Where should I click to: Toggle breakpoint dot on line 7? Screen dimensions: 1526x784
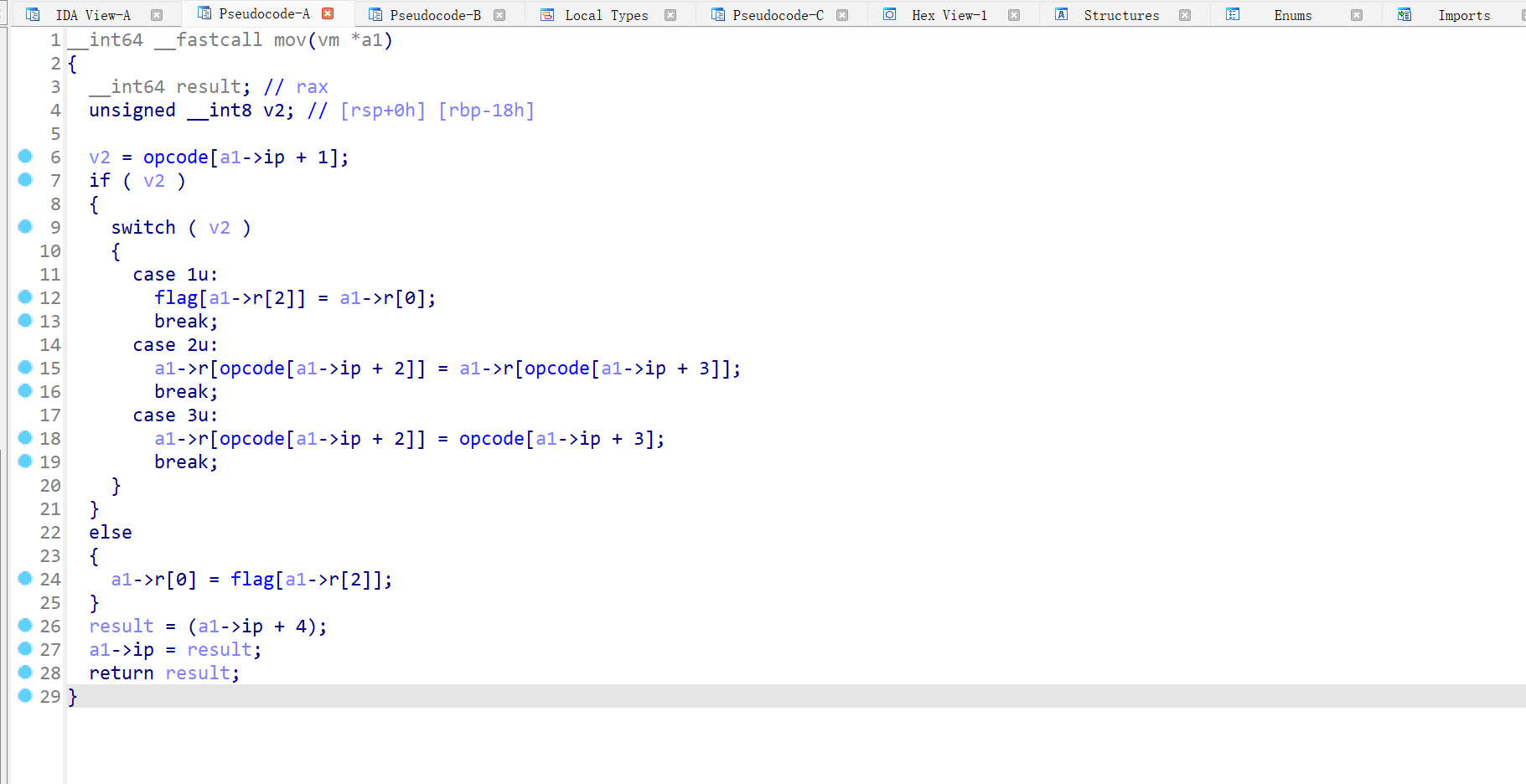click(25, 179)
